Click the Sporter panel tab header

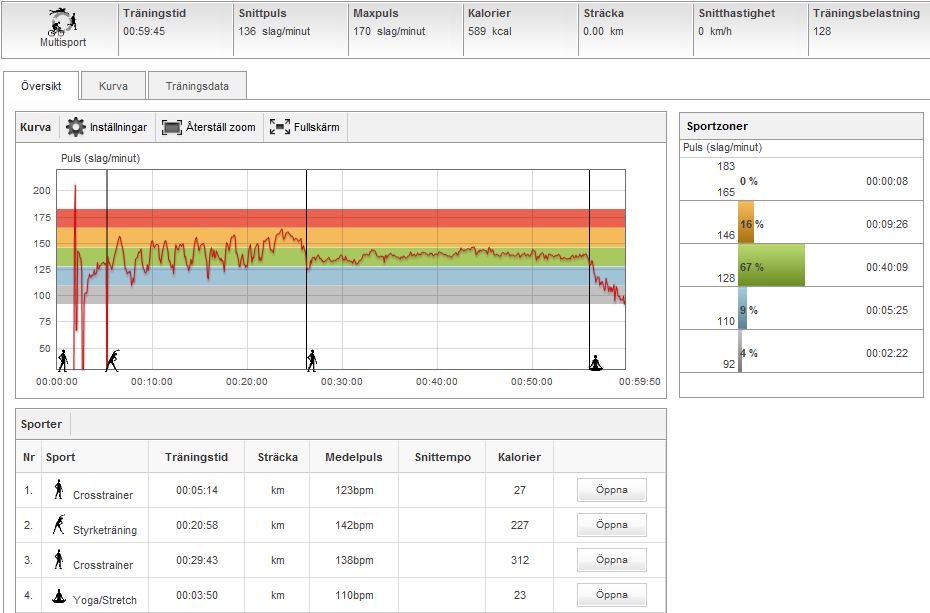point(42,424)
